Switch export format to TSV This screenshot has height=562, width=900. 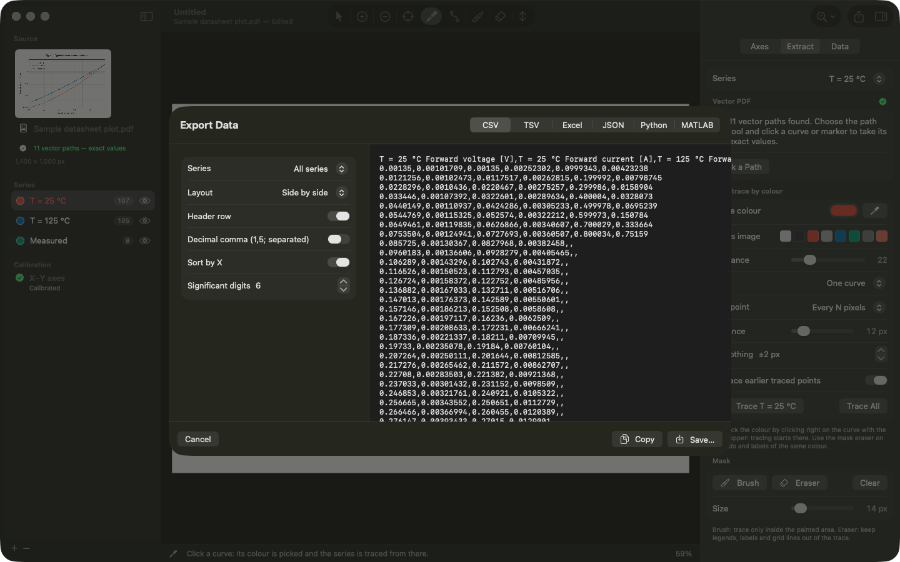(x=532, y=125)
